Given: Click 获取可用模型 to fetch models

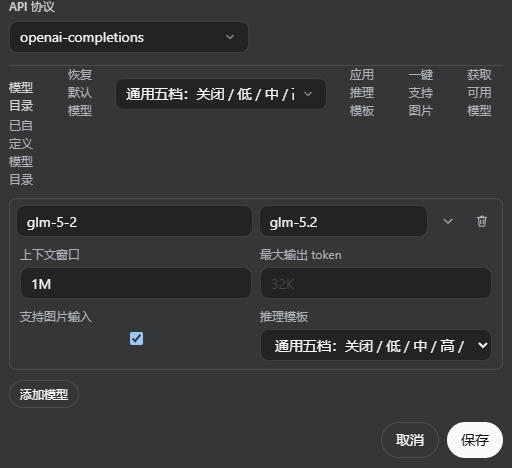Looking at the screenshot, I should click(x=479, y=93).
